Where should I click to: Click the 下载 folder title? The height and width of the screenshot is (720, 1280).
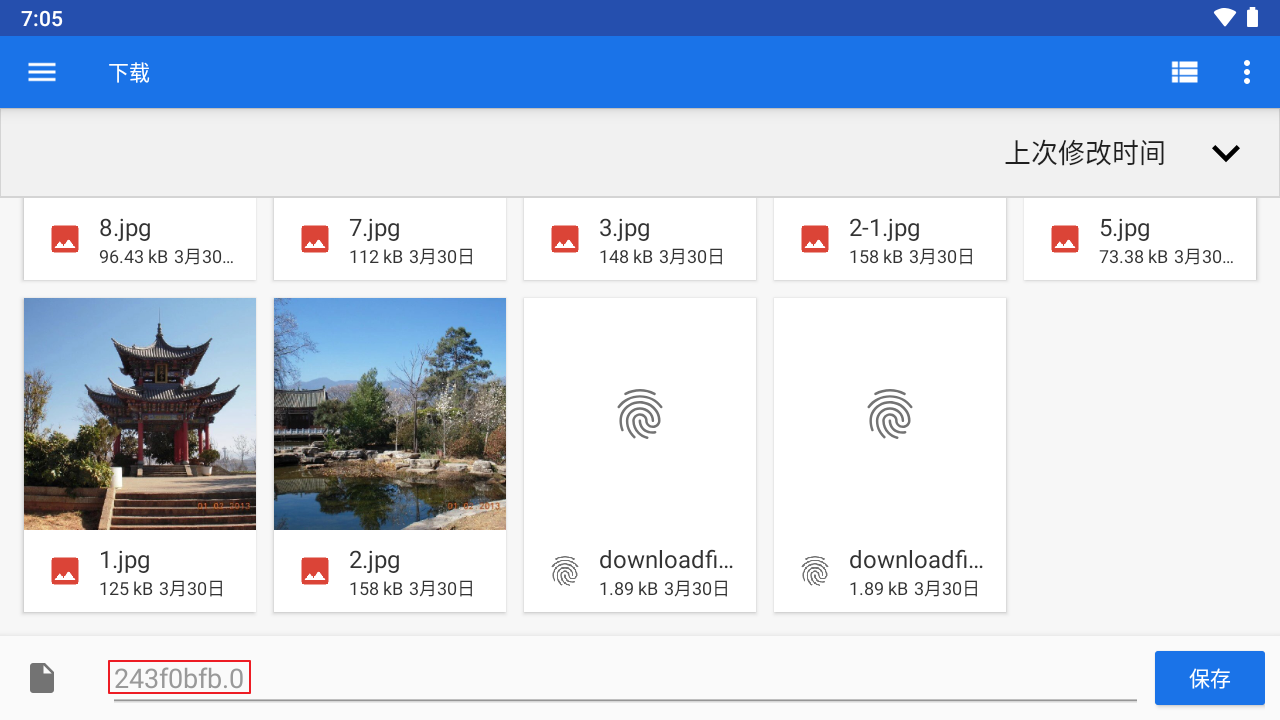(x=129, y=73)
